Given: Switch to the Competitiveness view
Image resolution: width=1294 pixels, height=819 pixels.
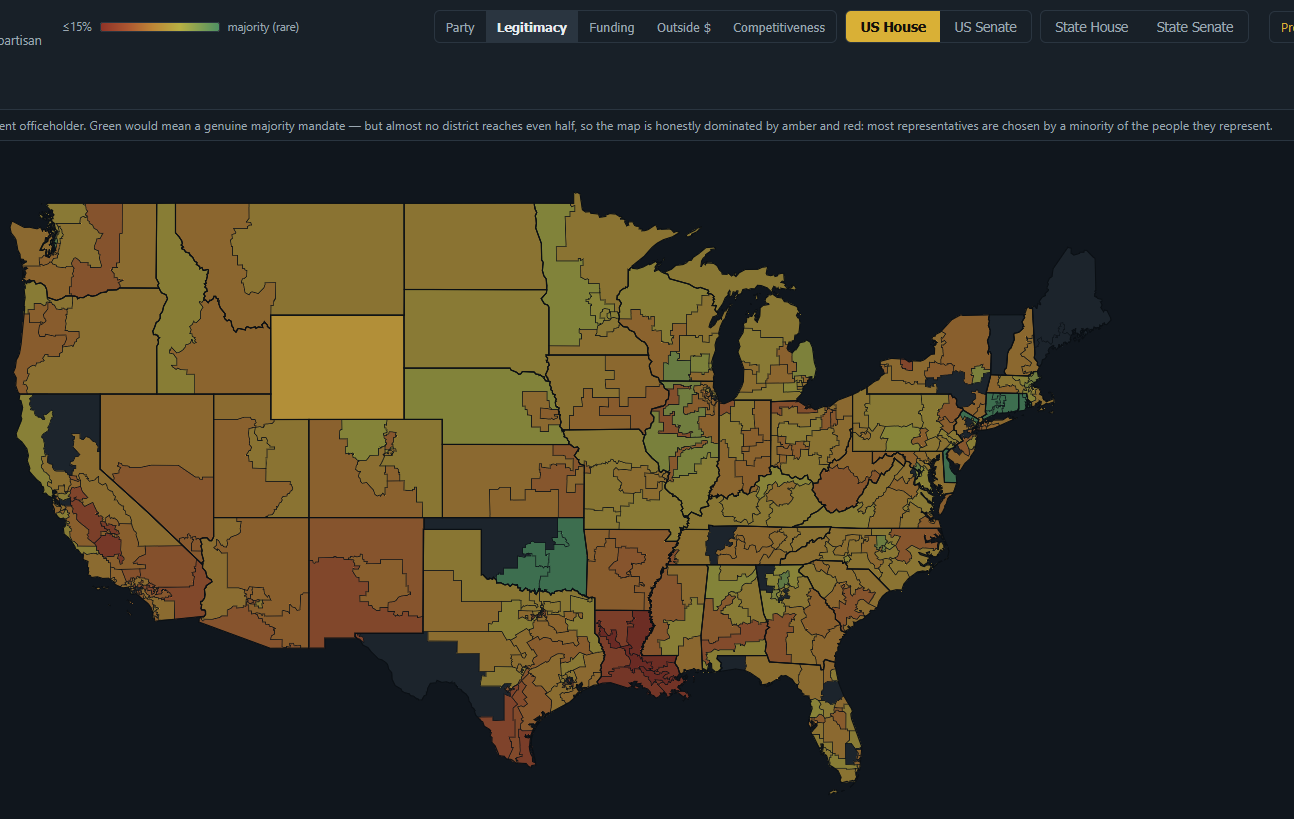Looking at the screenshot, I should coord(779,27).
